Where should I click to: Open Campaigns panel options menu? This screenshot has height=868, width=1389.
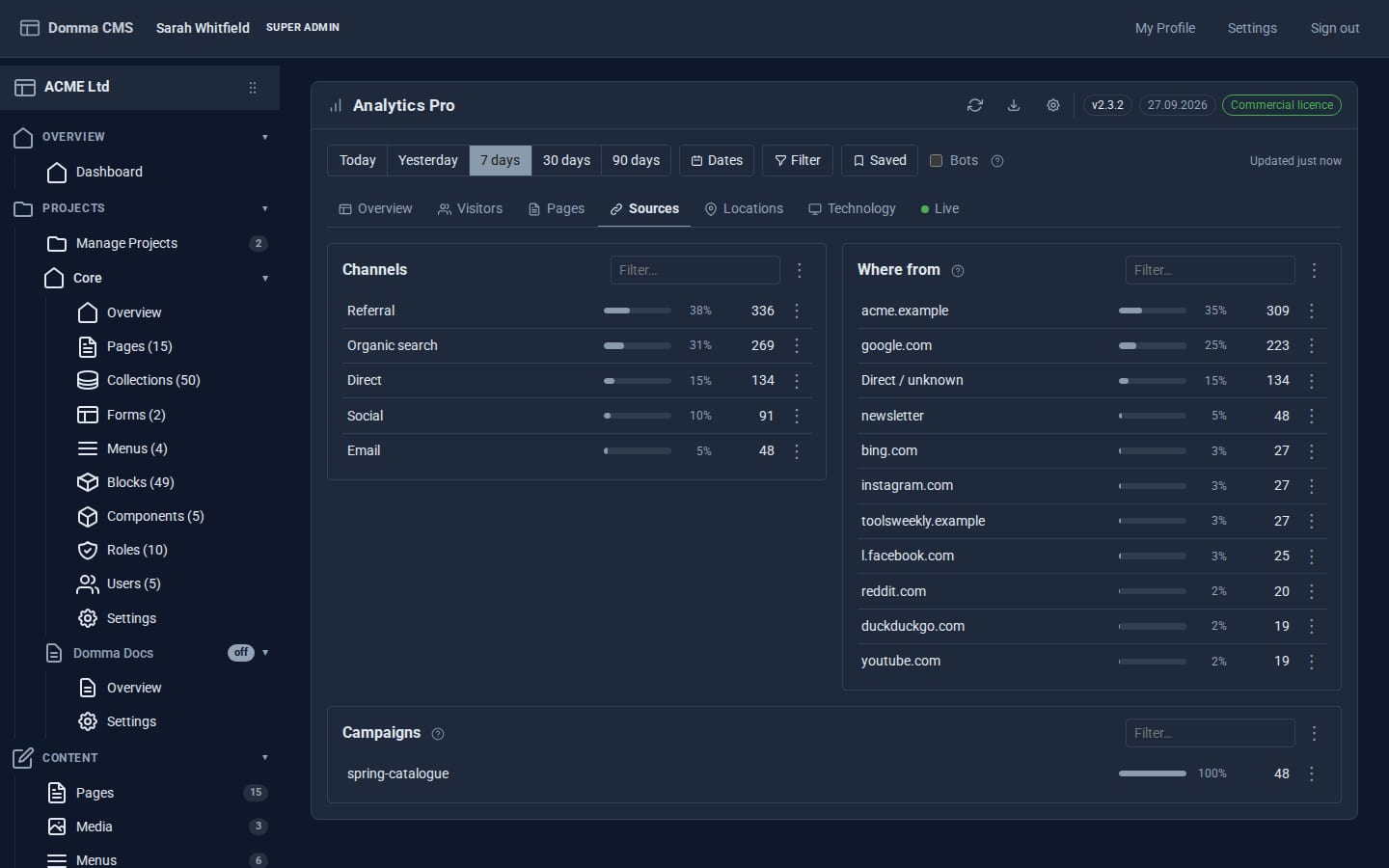[1314, 733]
